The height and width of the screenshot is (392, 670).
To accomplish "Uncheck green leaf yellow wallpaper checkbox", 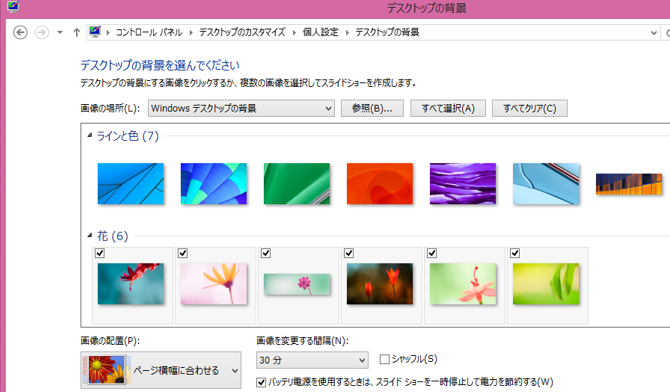I will [515, 253].
